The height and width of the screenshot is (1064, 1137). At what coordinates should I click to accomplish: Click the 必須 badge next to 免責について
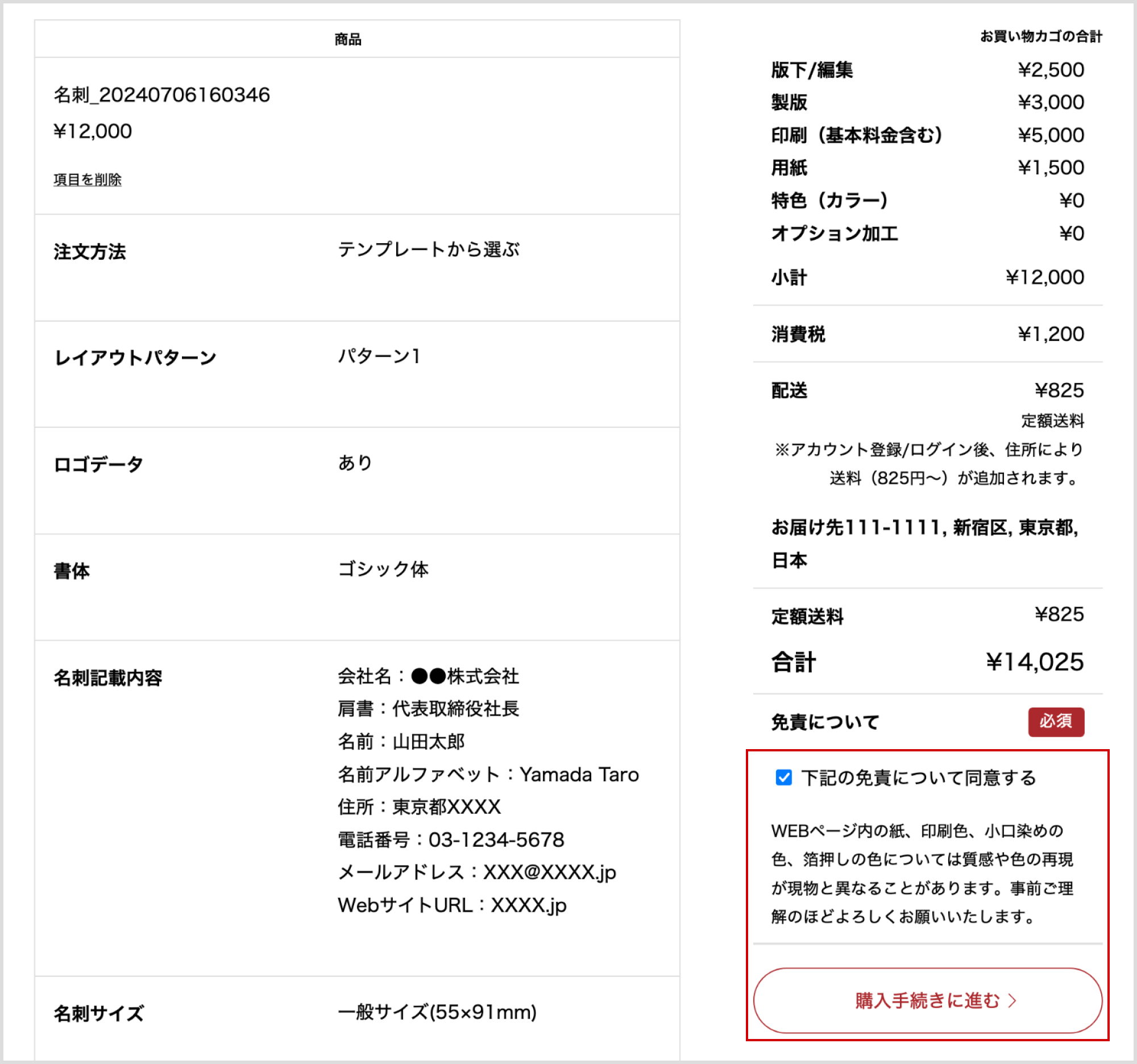pos(1056,721)
